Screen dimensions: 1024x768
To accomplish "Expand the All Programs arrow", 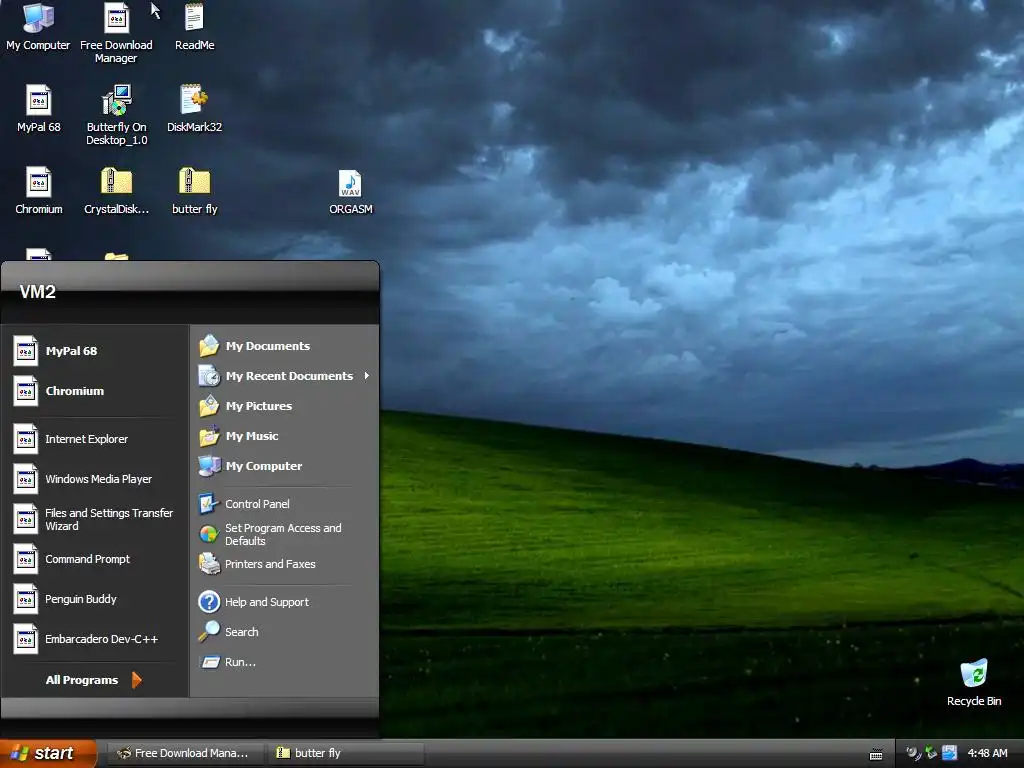I will (x=136, y=680).
